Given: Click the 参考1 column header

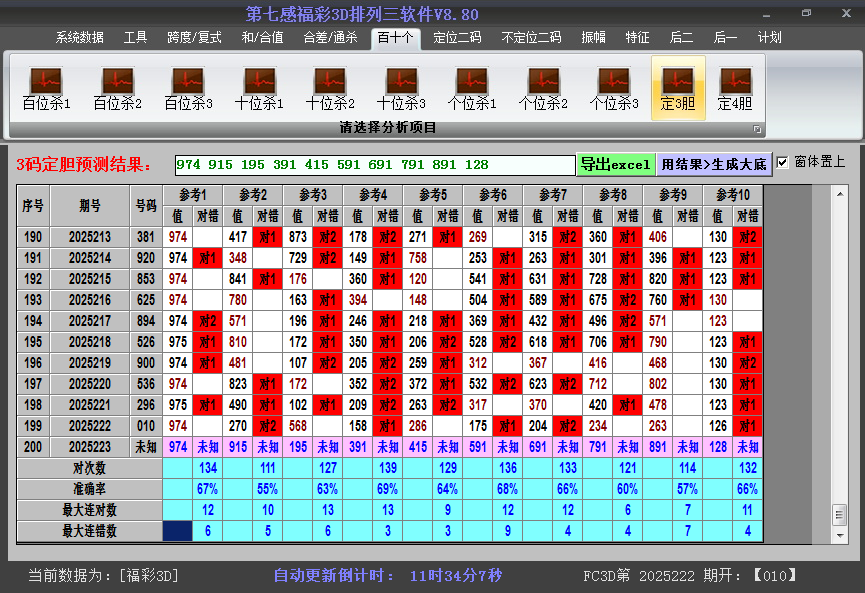Looking at the screenshot, I should pyautogui.click(x=193, y=194).
